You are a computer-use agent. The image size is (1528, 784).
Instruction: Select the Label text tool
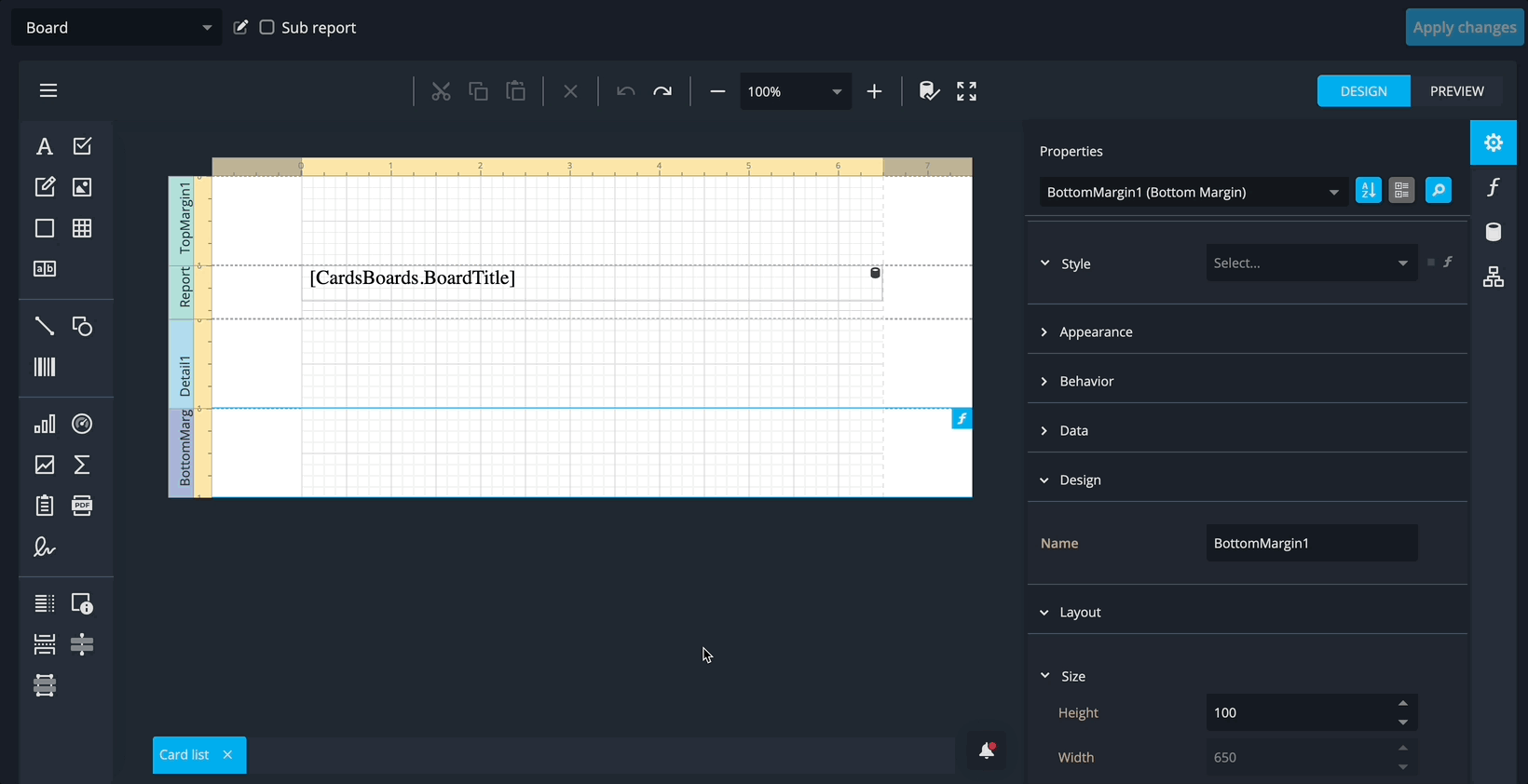point(44,146)
